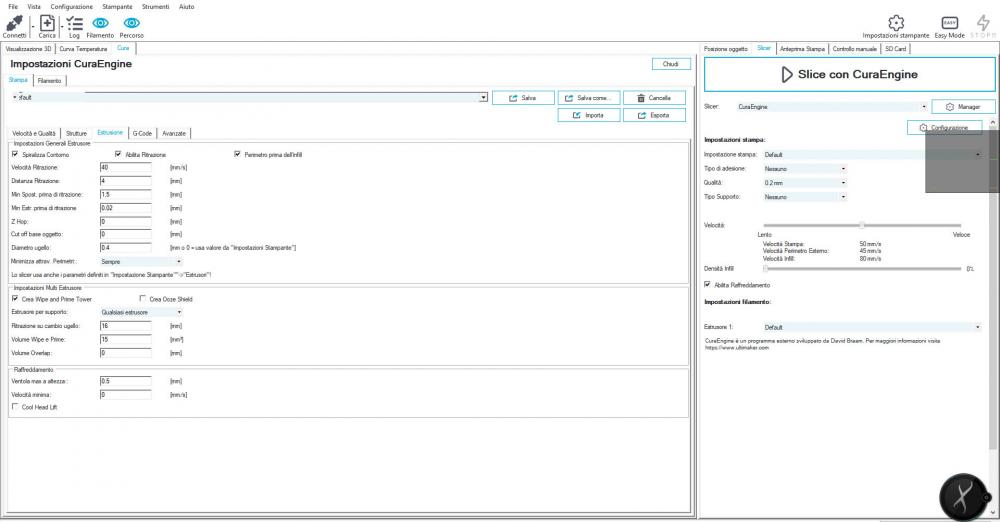Open the Stampante menu

(x=116, y=6)
